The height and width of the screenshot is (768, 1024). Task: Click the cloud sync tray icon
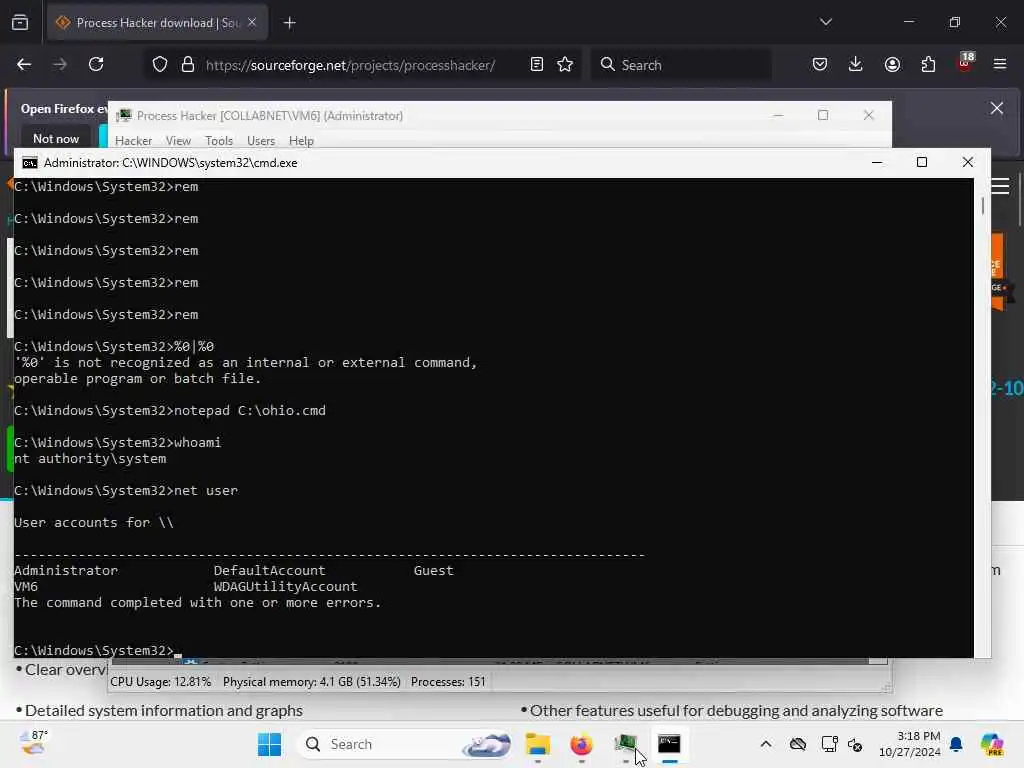click(797, 744)
